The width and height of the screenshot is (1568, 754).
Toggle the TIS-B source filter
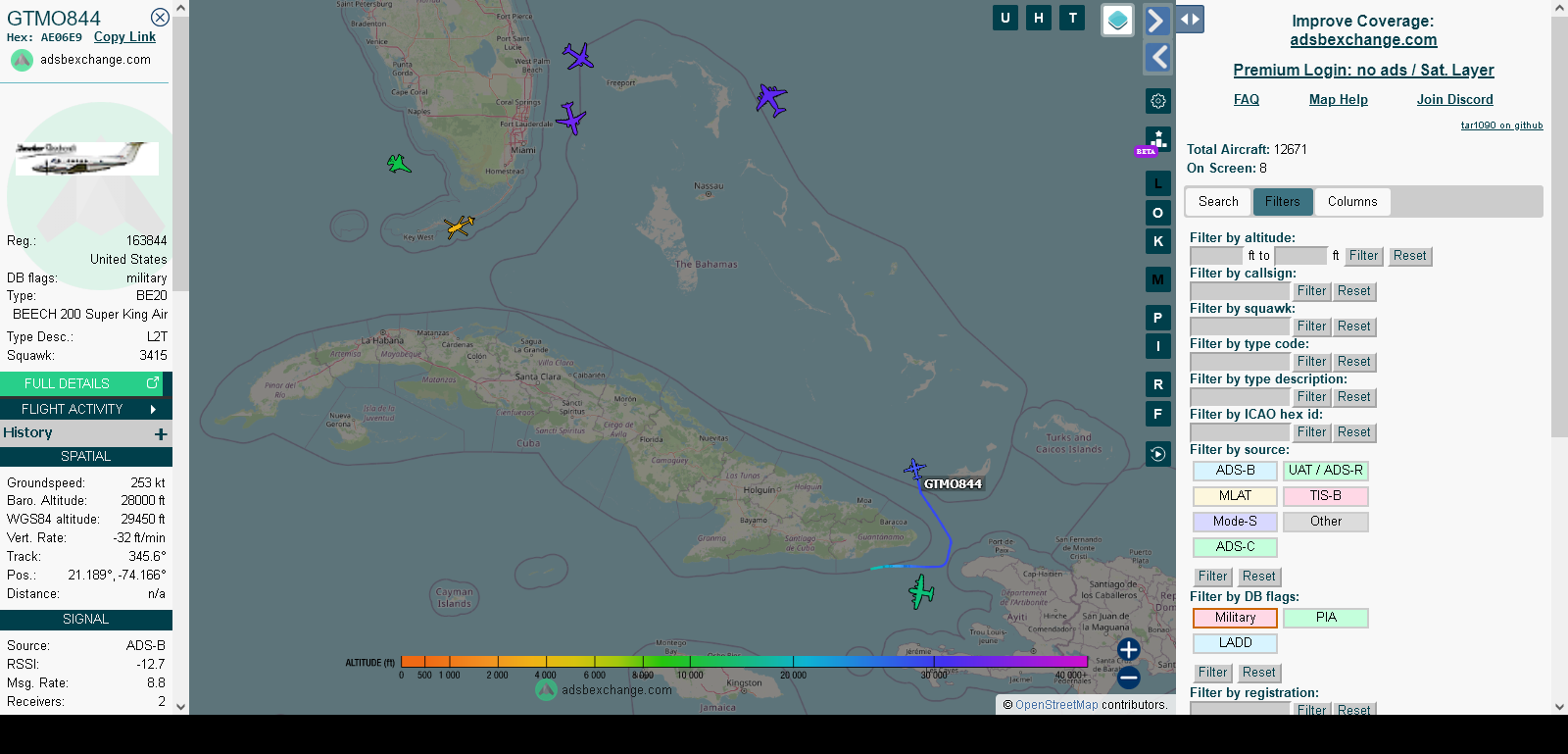click(x=1326, y=496)
